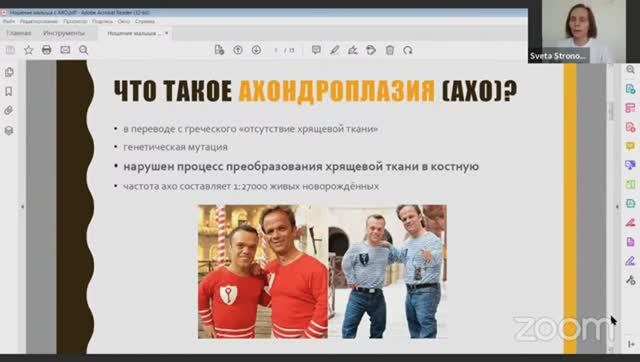
Task: Click bullet "частота ахо составляет 1:27000"
Action: point(251,187)
